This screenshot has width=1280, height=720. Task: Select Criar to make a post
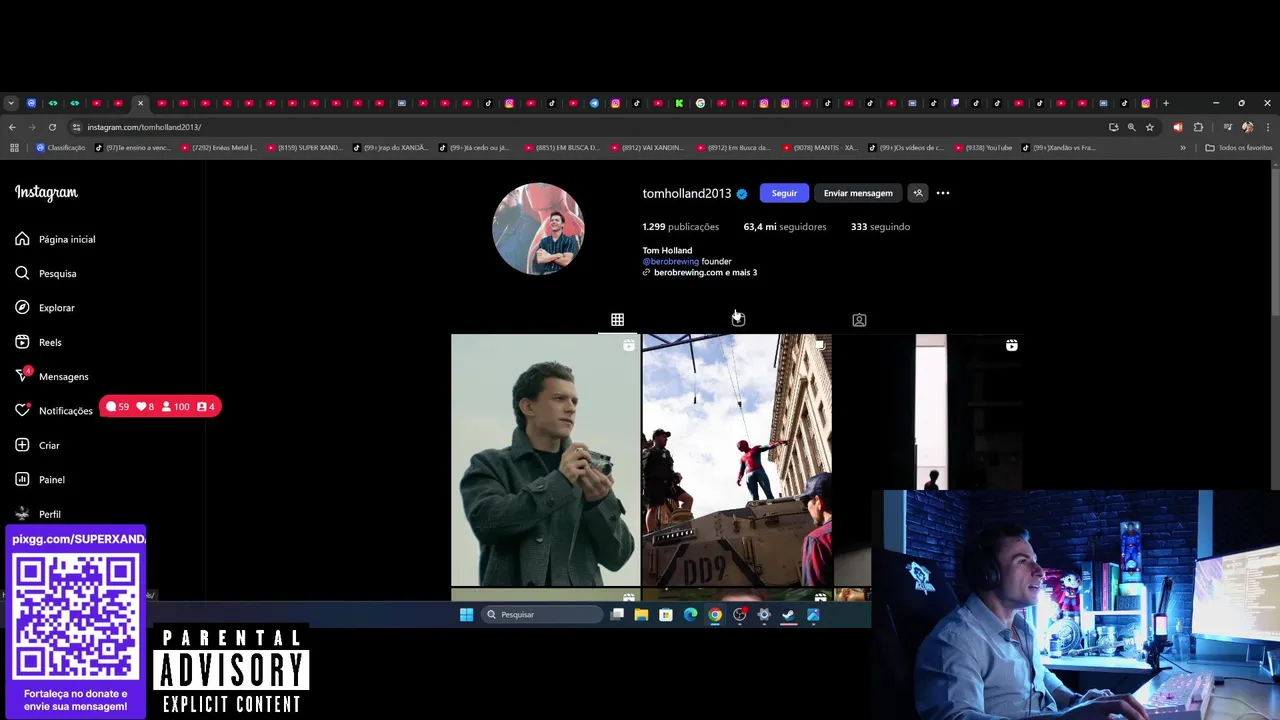click(37, 445)
